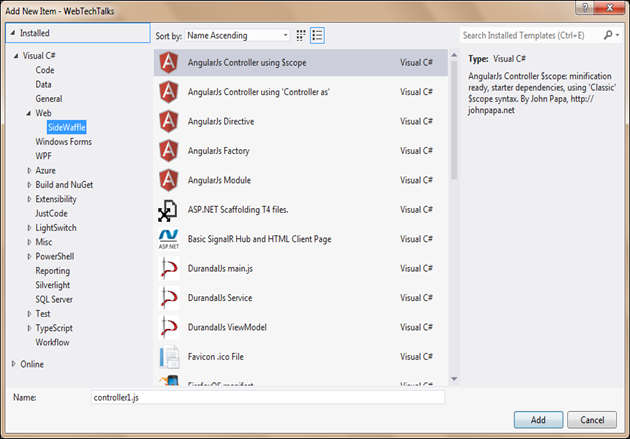Click the Basic SignalR Hub ASP.NET icon
Screen dimensions: 630x439
[x=168, y=239]
